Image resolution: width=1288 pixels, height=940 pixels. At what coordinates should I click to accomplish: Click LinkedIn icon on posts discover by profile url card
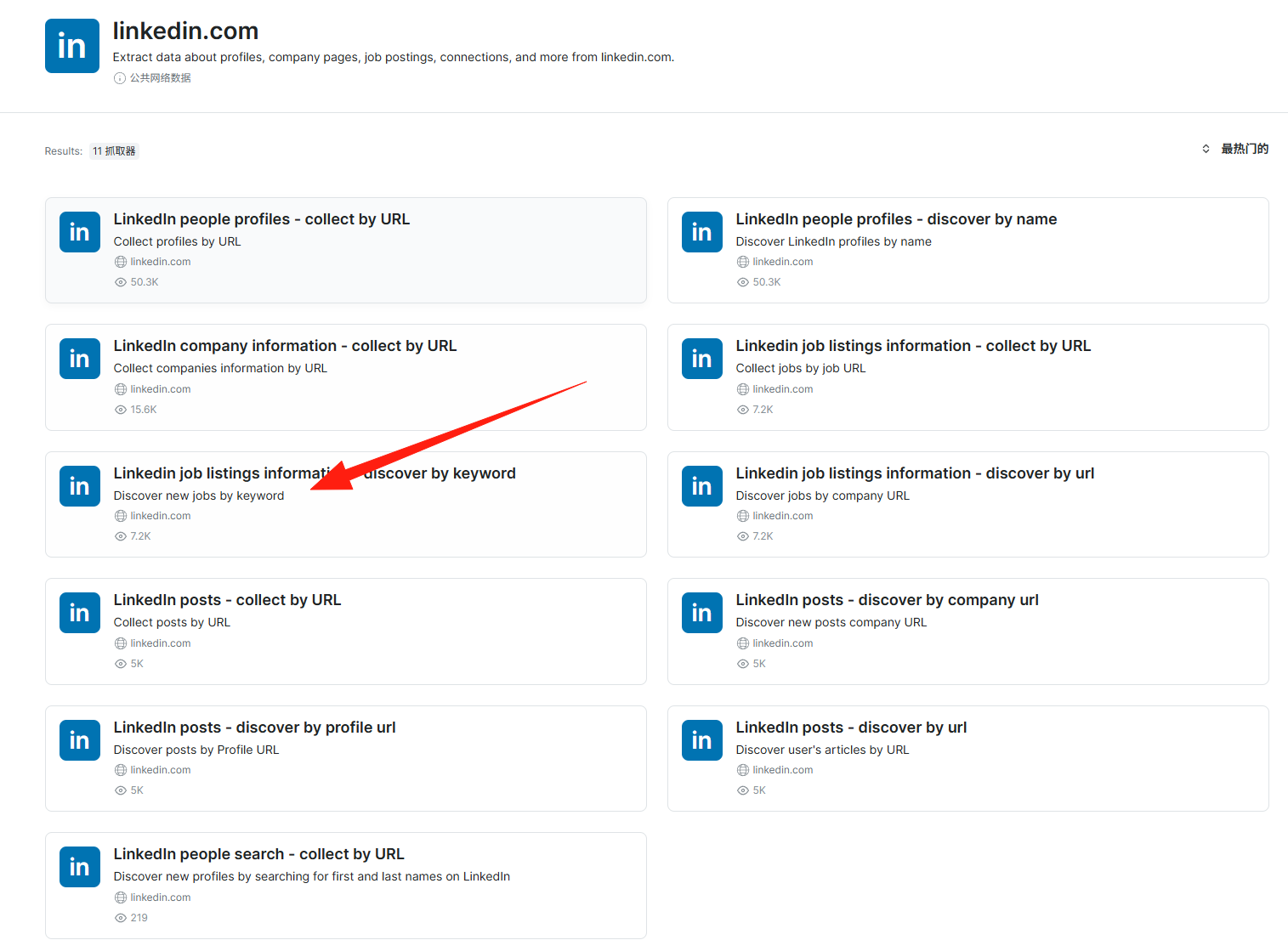pyautogui.click(x=80, y=740)
